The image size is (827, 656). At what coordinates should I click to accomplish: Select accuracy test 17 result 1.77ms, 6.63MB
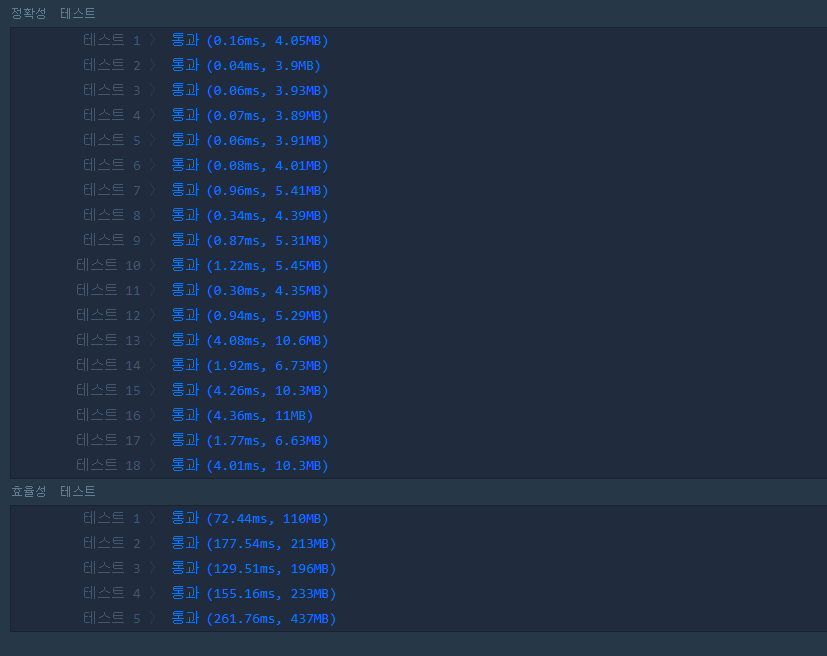[x=250, y=440]
